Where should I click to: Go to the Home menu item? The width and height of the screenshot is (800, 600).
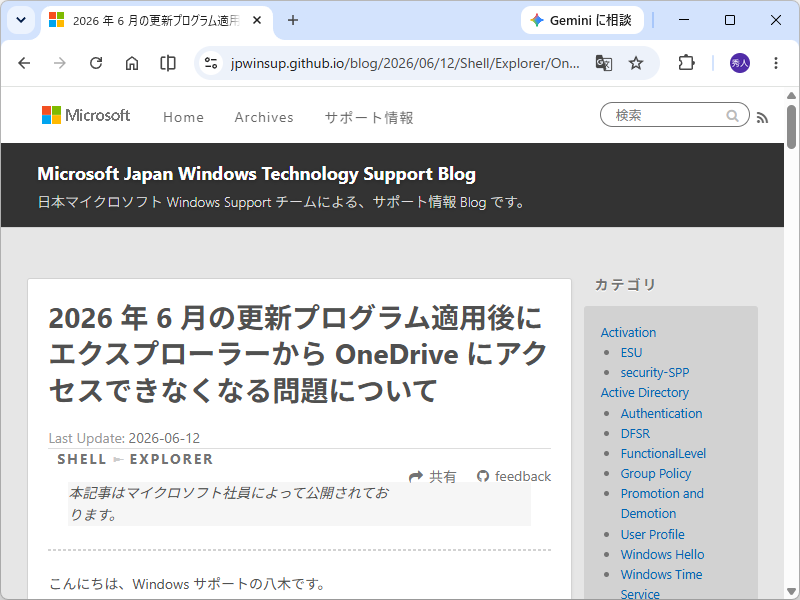(183, 117)
